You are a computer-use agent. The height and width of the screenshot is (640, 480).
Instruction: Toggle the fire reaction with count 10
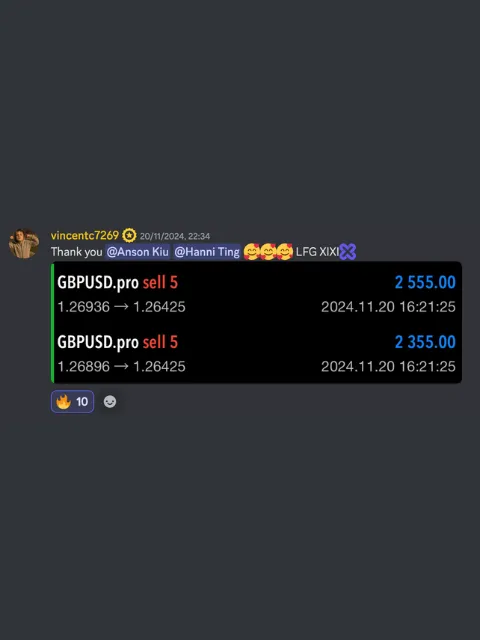(72, 402)
